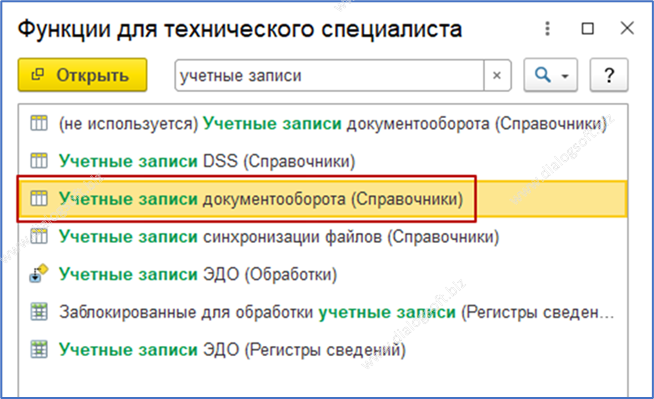This screenshot has height=399, width=654.
Task: Open dropdown arrow next to the magnifier
Action: pos(566,76)
